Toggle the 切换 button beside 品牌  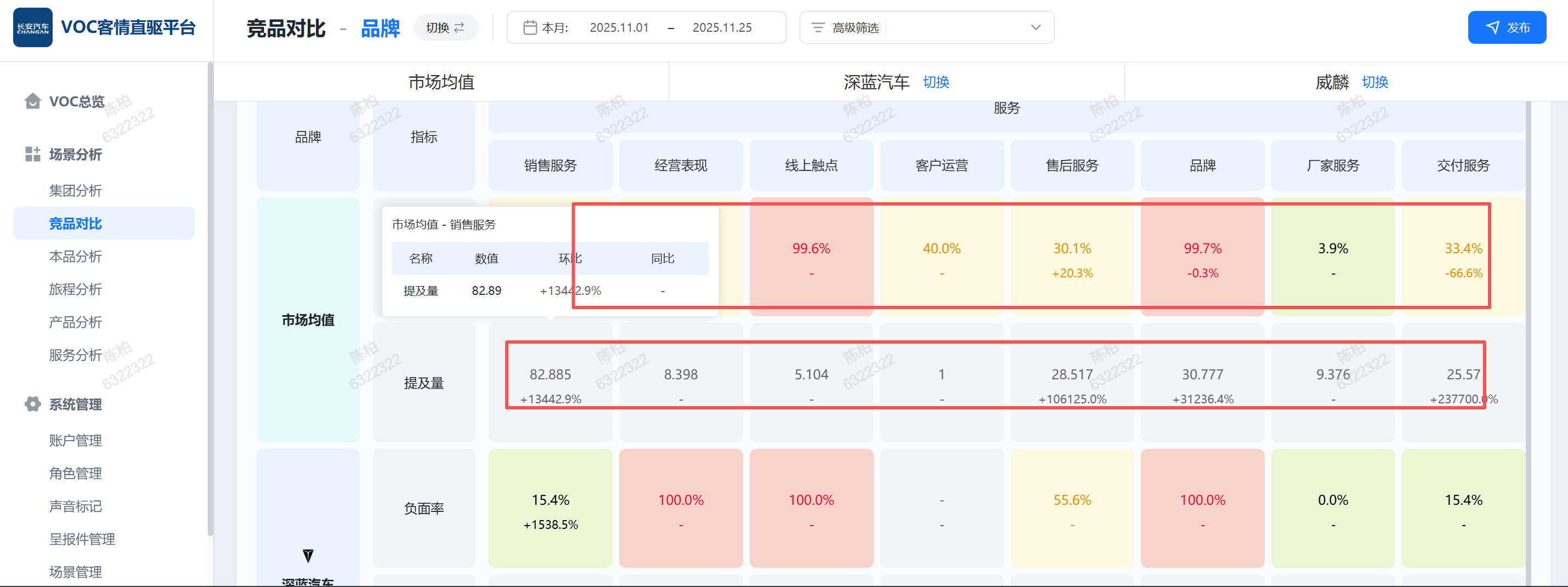click(x=445, y=27)
